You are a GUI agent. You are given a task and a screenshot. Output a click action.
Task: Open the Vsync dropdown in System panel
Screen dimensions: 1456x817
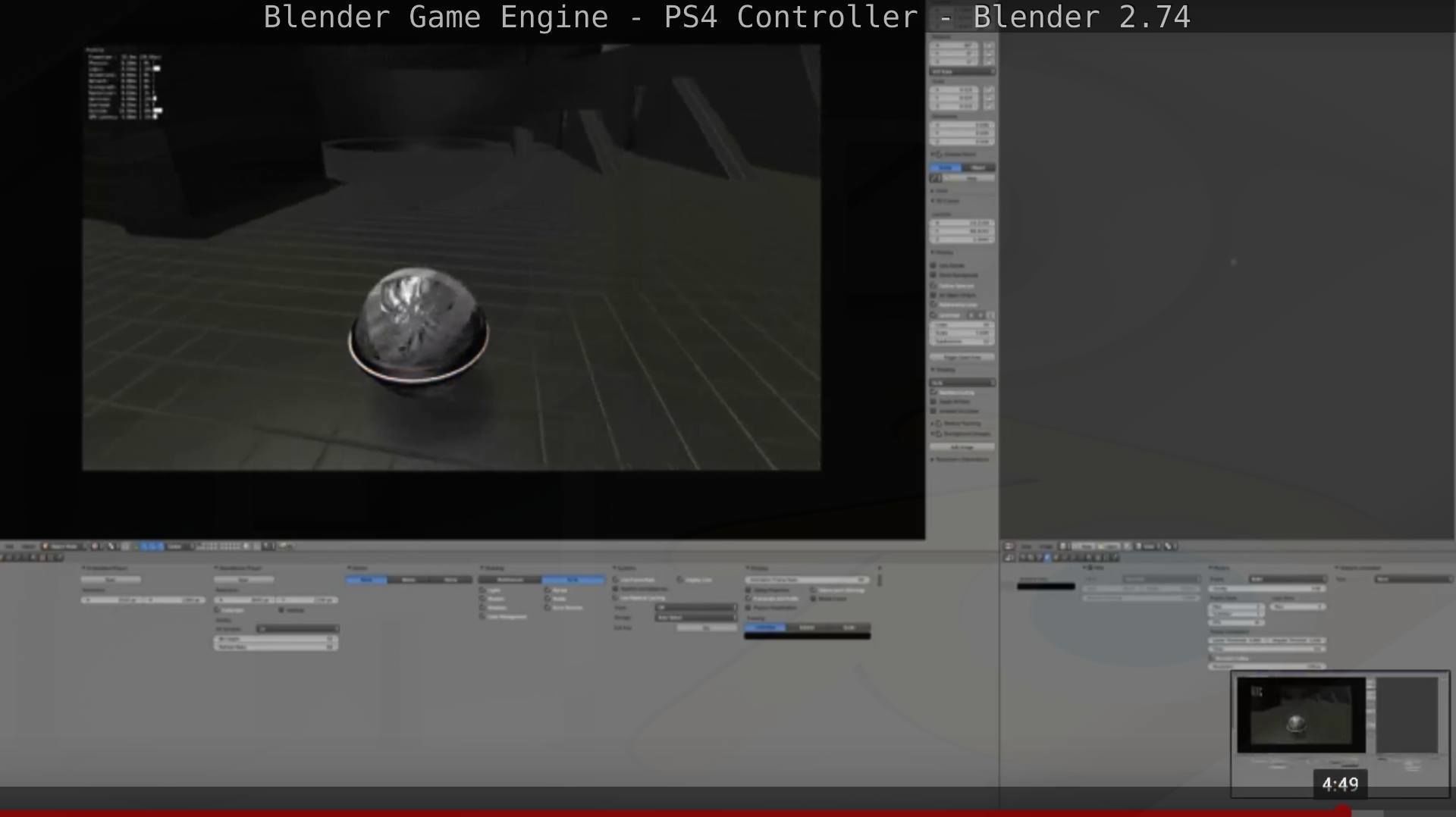tap(695, 608)
